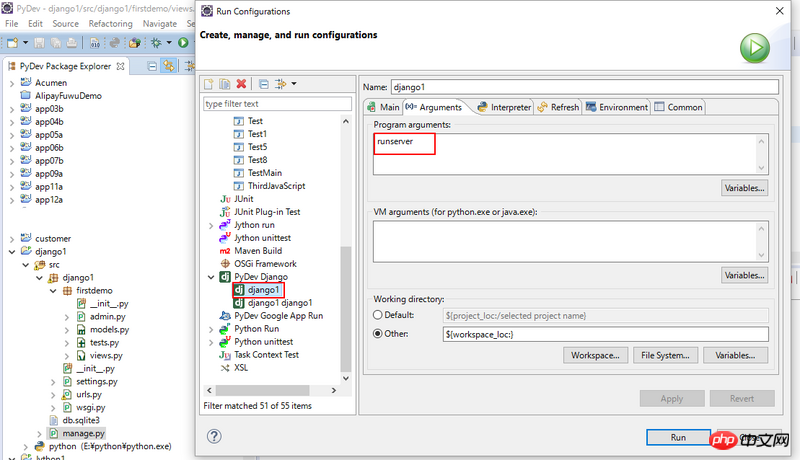Open the dialog help question mark icon
The height and width of the screenshot is (460, 800).
coord(213,436)
